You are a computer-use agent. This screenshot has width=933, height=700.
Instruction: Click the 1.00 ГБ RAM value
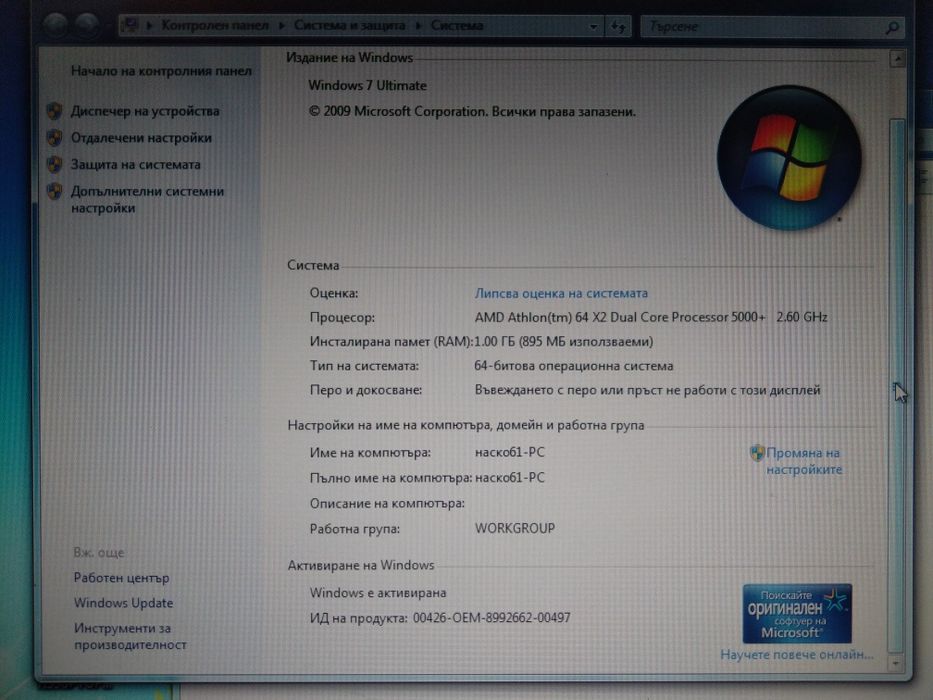563,342
